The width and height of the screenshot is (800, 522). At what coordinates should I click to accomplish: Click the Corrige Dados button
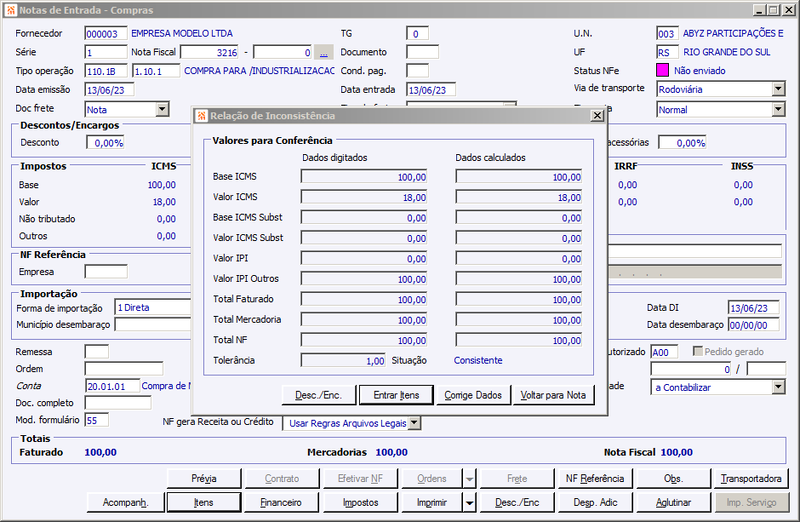[473, 395]
